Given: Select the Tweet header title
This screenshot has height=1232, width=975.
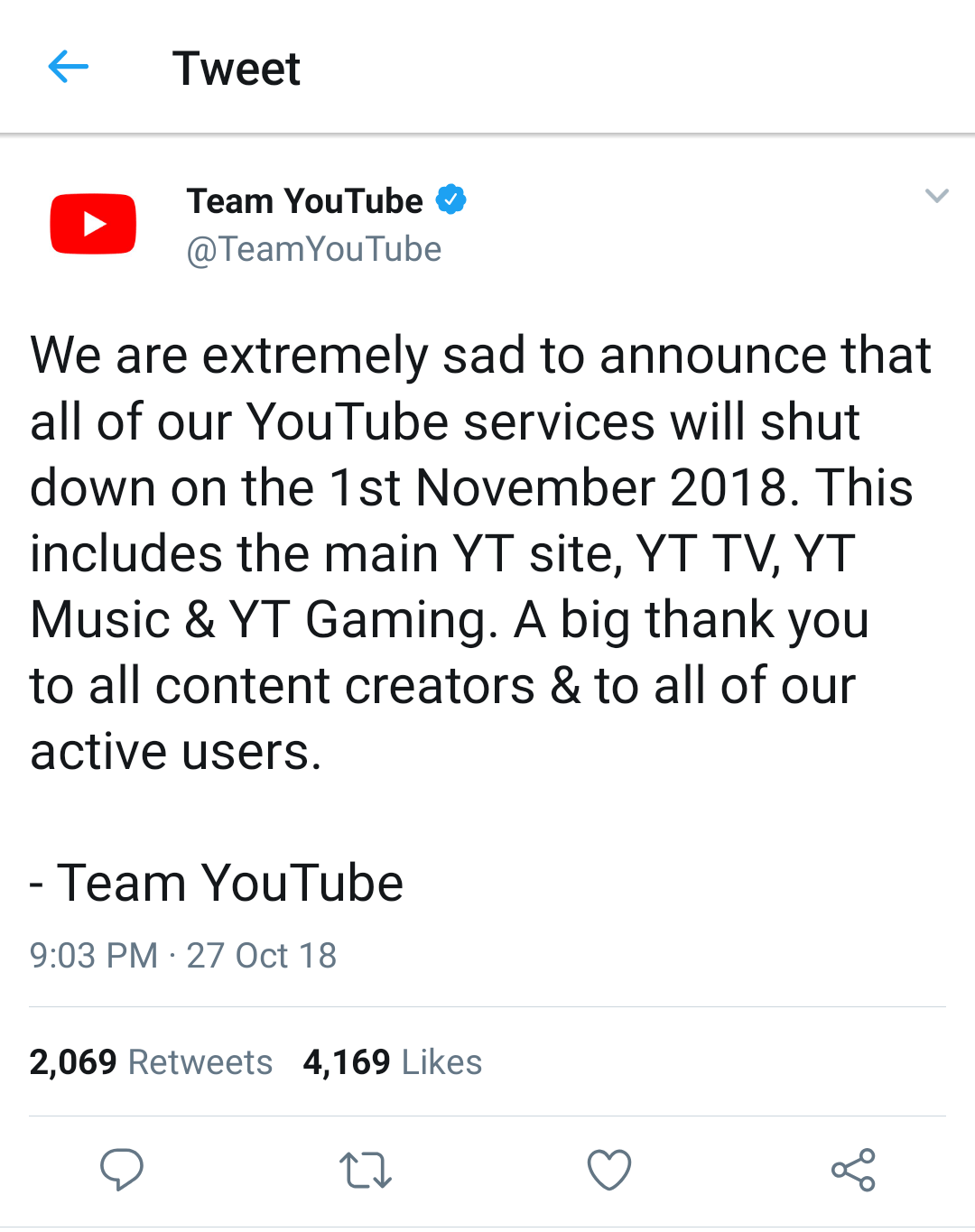Looking at the screenshot, I should coord(238,69).
